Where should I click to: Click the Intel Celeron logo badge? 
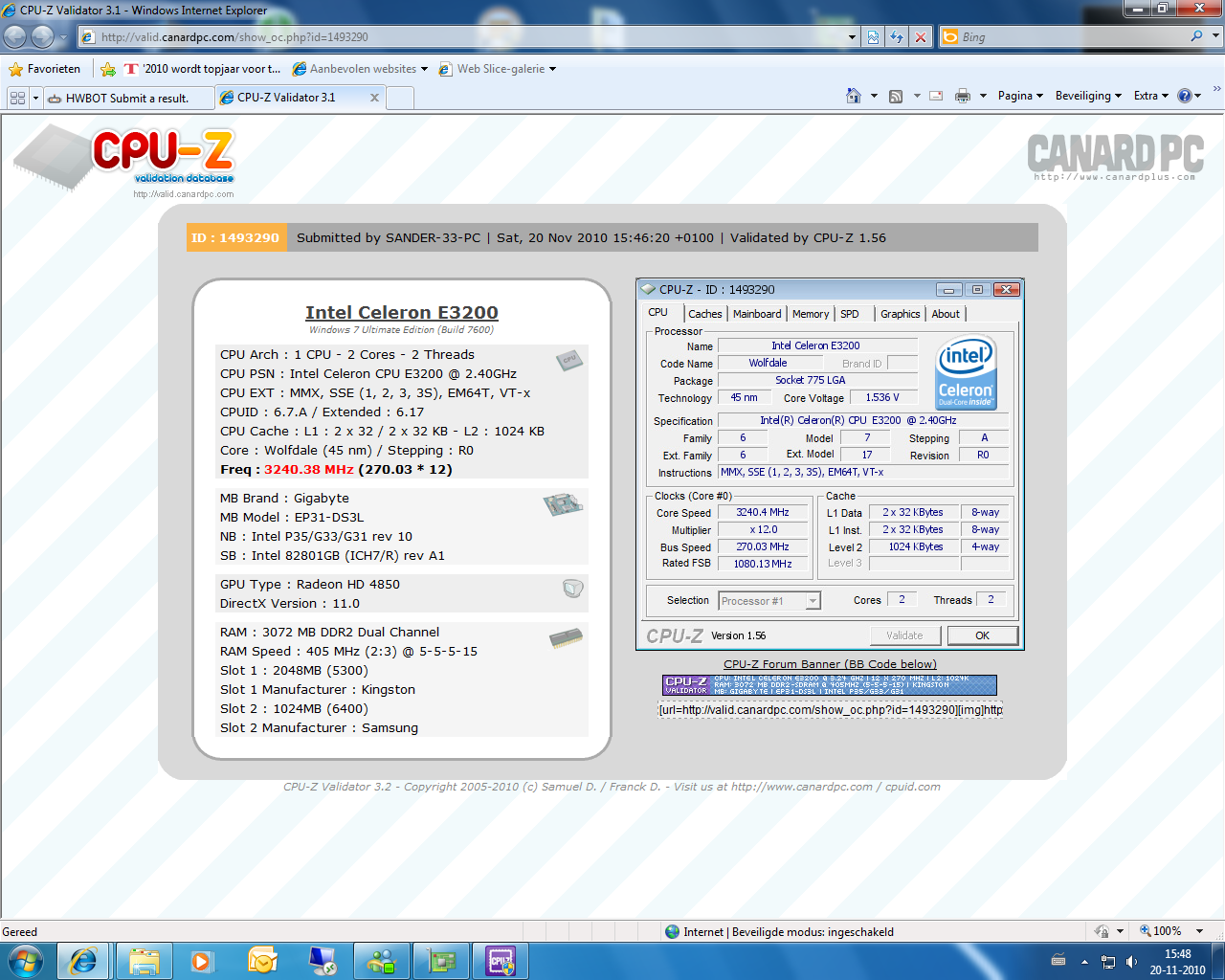coord(967,372)
